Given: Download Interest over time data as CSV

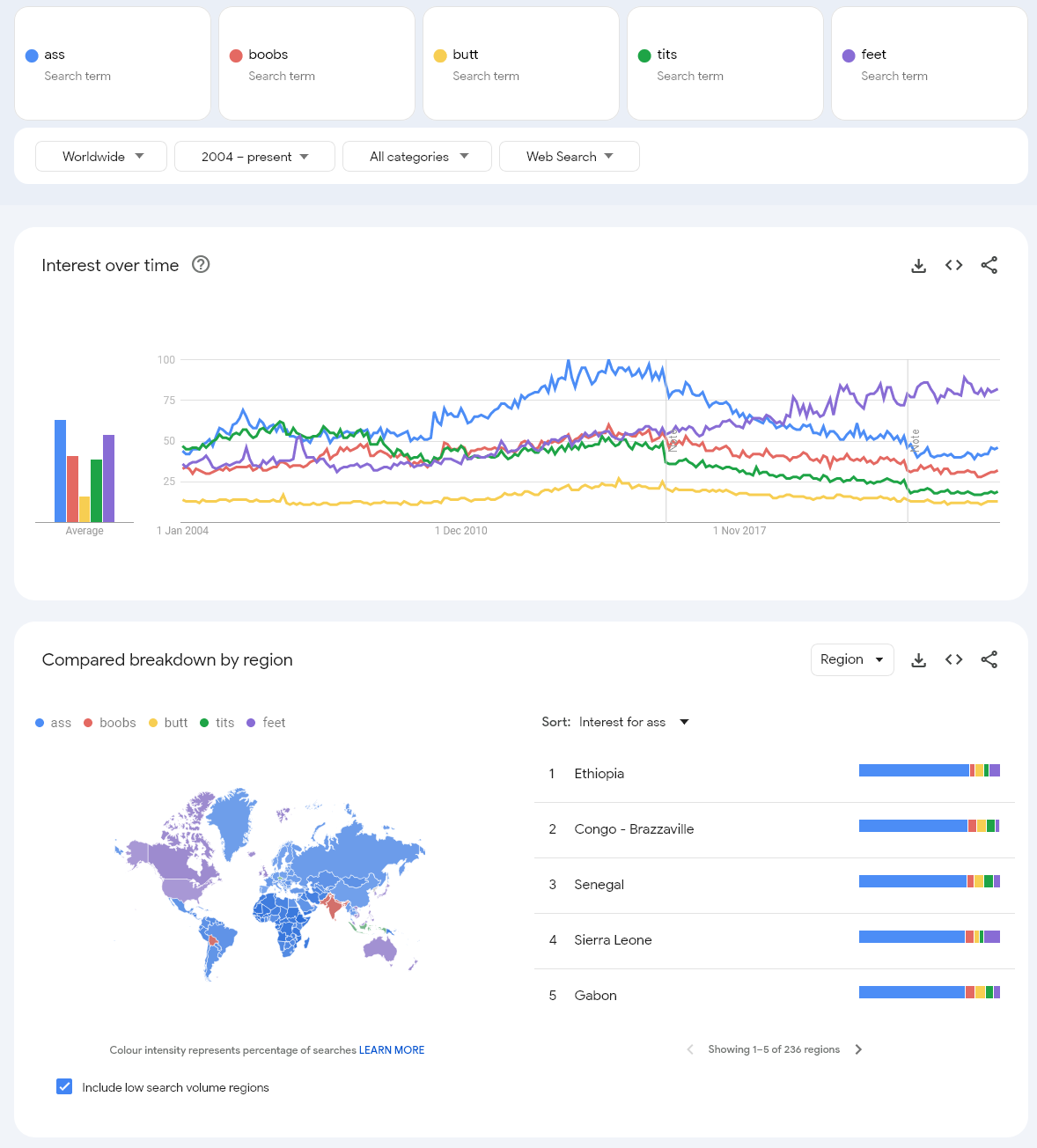Looking at the screenshot, I should click(x=918, y=265).
